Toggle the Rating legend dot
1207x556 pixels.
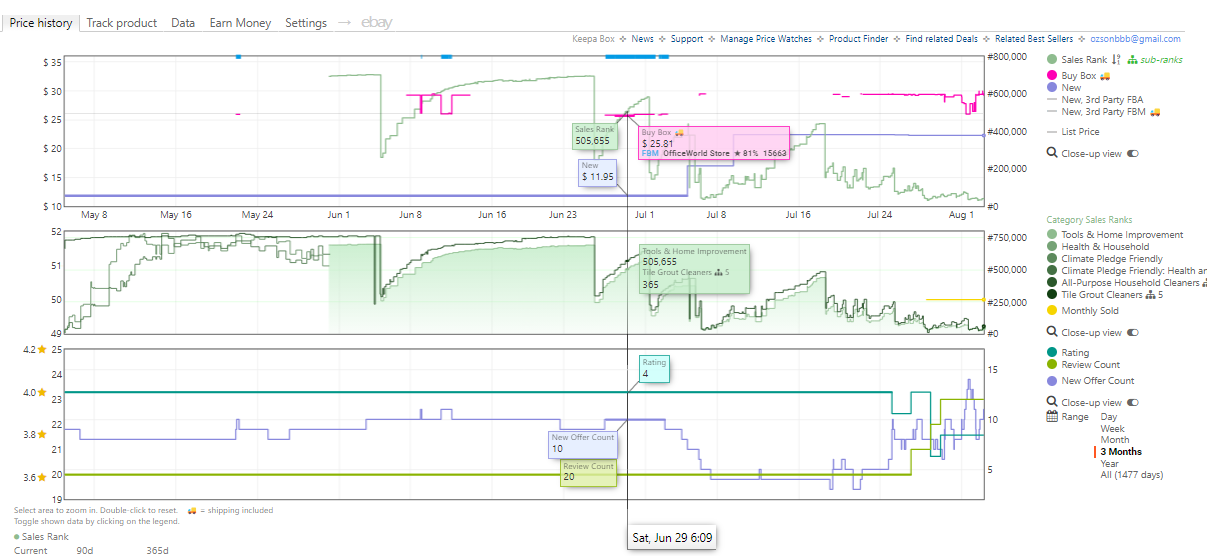1052,353
